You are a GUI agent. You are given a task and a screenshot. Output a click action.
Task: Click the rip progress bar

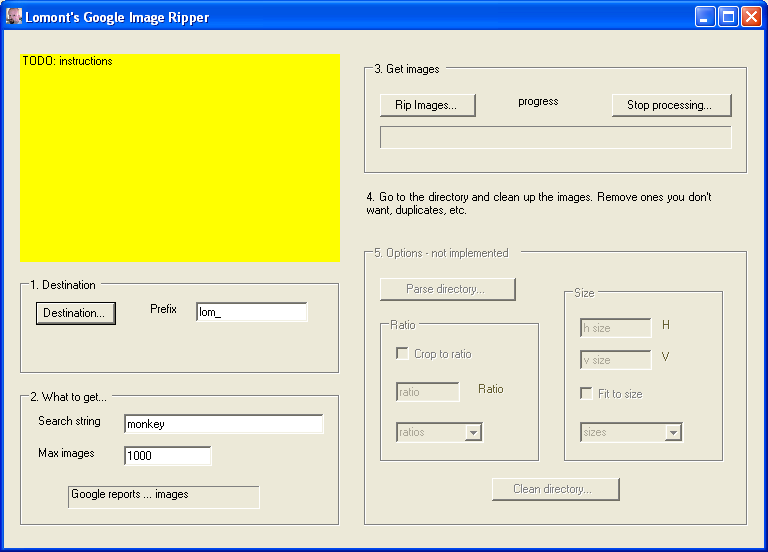point(555,137)
